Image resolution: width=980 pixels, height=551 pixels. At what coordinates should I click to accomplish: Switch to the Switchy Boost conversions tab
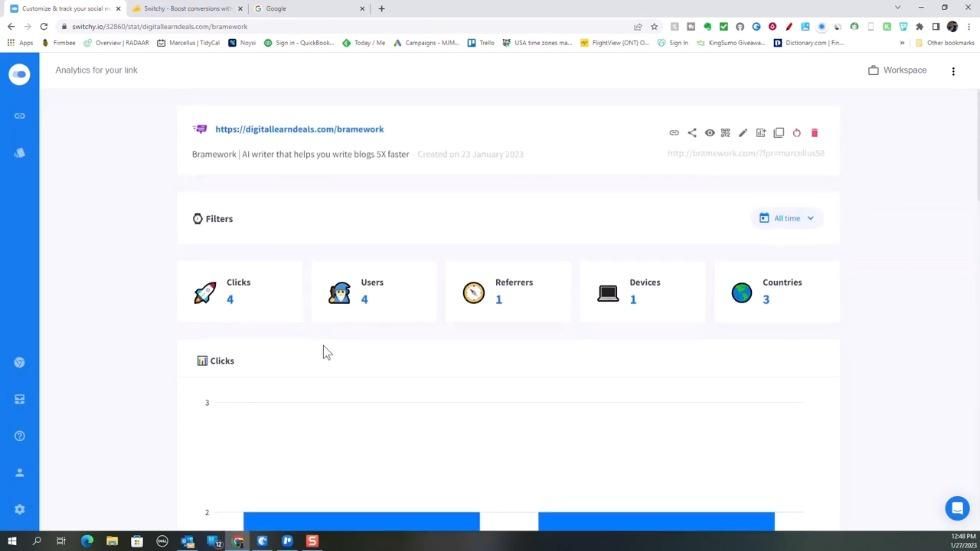(187, 9)
